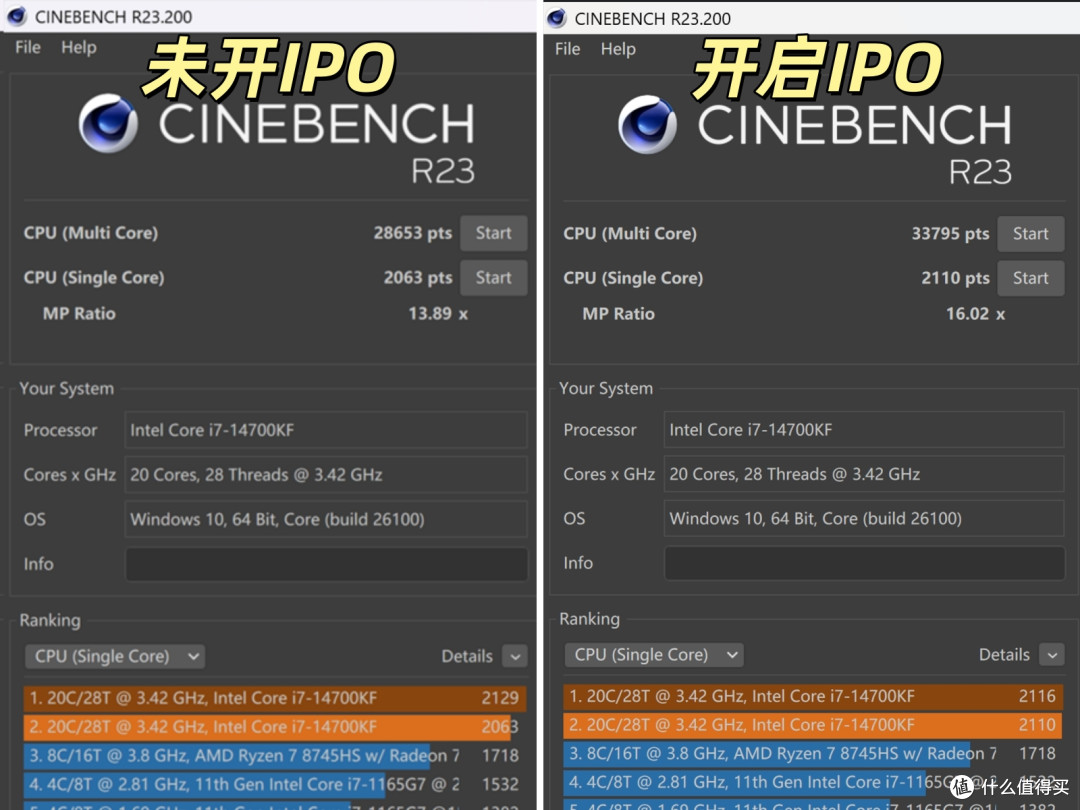Click the Processor field in right window
This screenshot has width=1080, height=810.
(864, 430)
